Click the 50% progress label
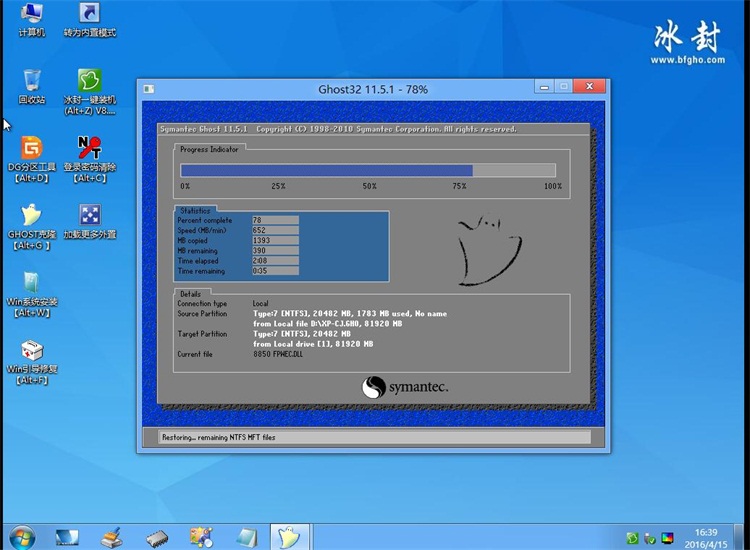This screenshot has width=750, height=550. [x=369, y=186]
